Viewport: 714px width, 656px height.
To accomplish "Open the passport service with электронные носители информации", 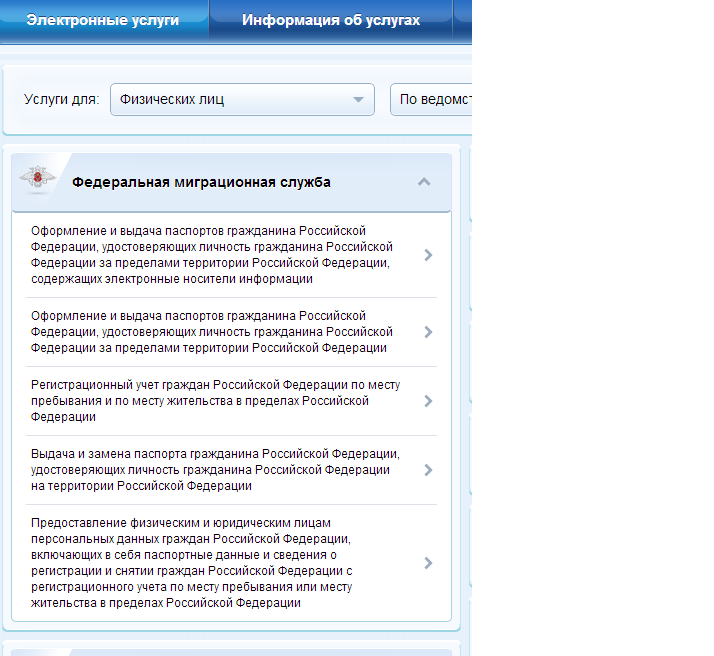I will [x=211, y=255].
